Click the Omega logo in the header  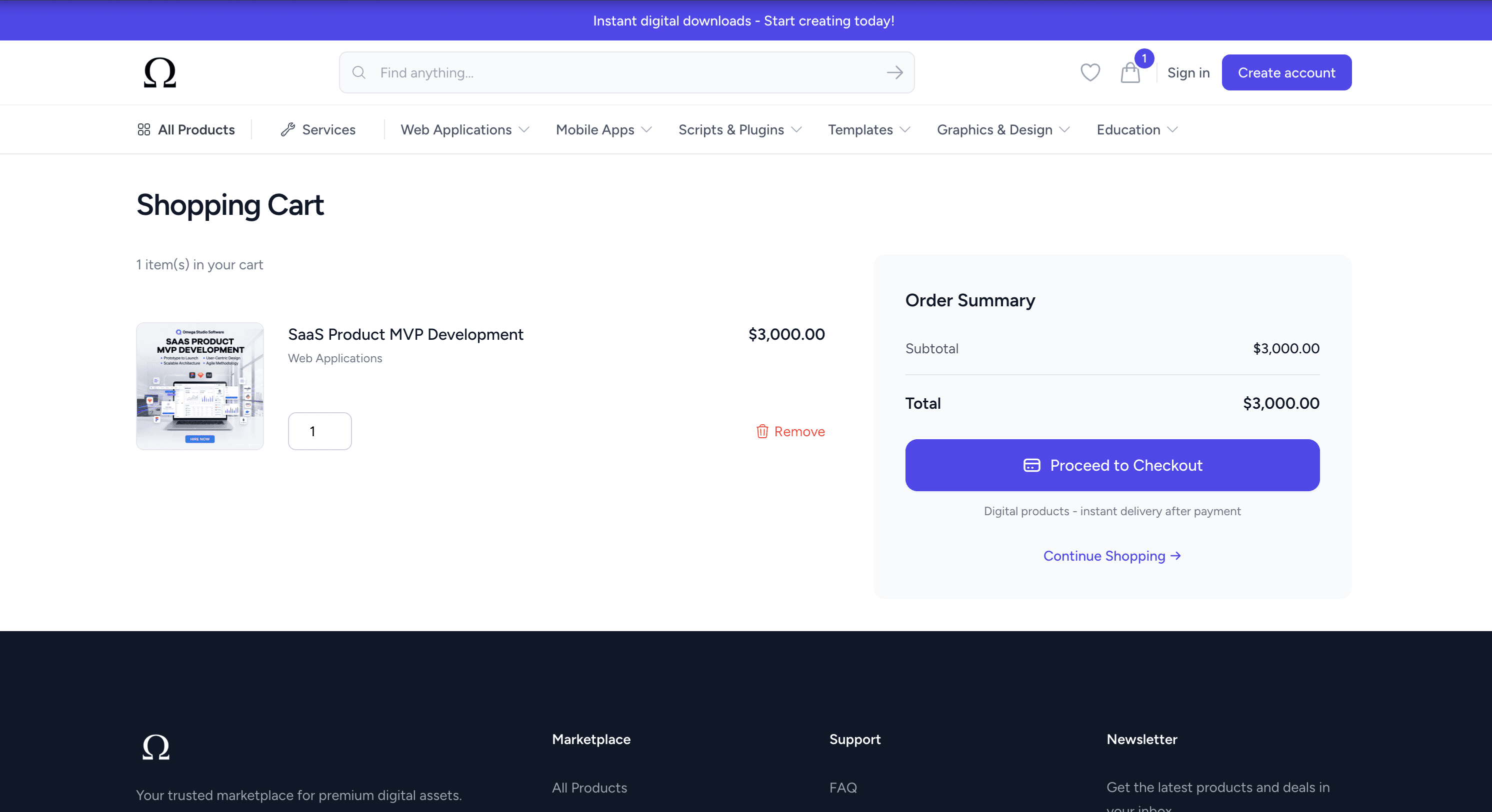160,72
